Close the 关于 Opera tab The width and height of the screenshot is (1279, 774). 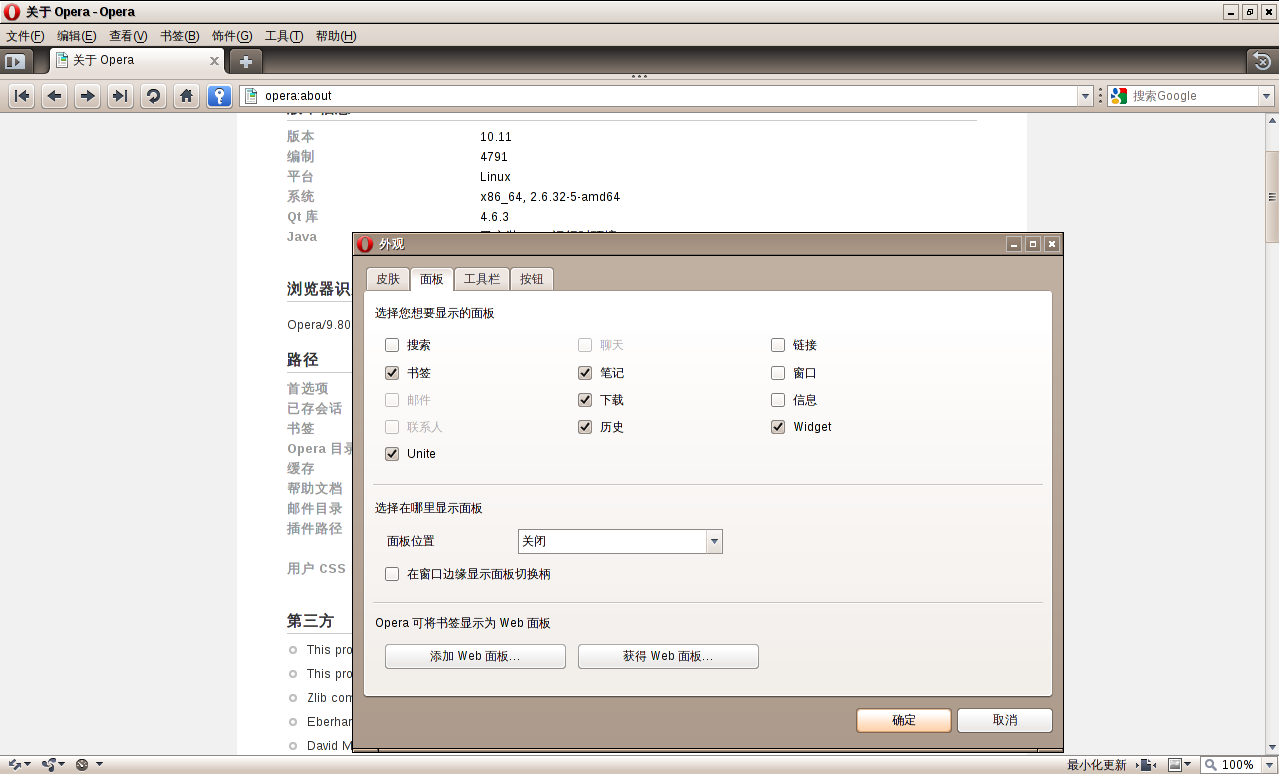tap(214, 61)
